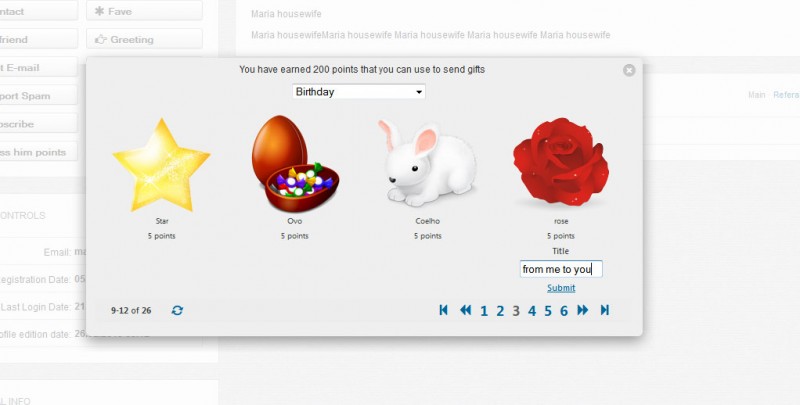Click the '5 points' under Coelho
Screen dimensions: 800x405
click(428, 236)
